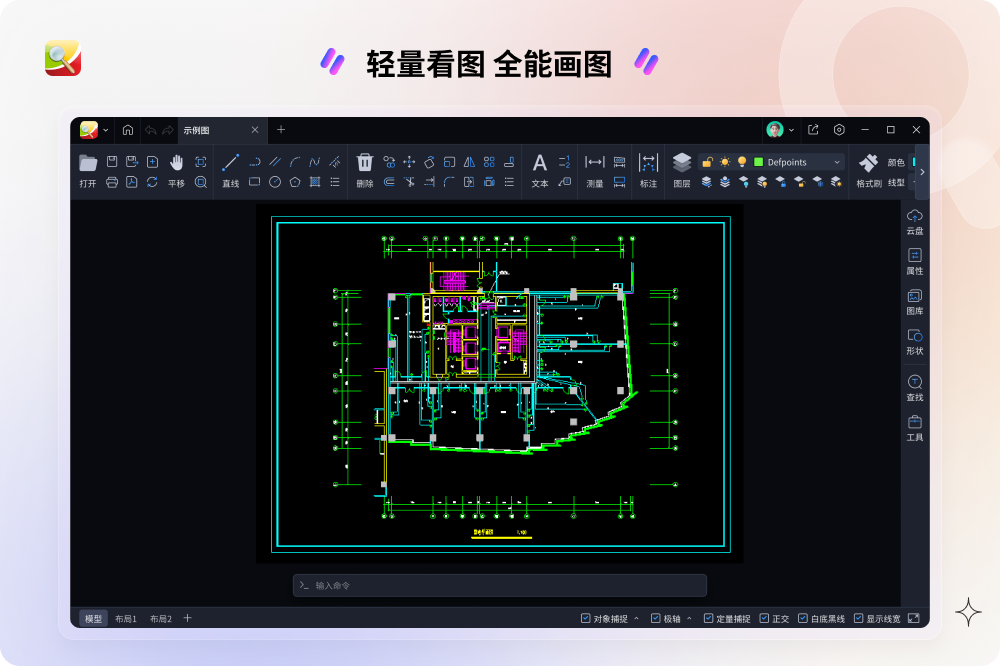Use the 格式刷 (Format Painter) tool
The height and width of the screenshot is (666, 1000).
[868, 170]
